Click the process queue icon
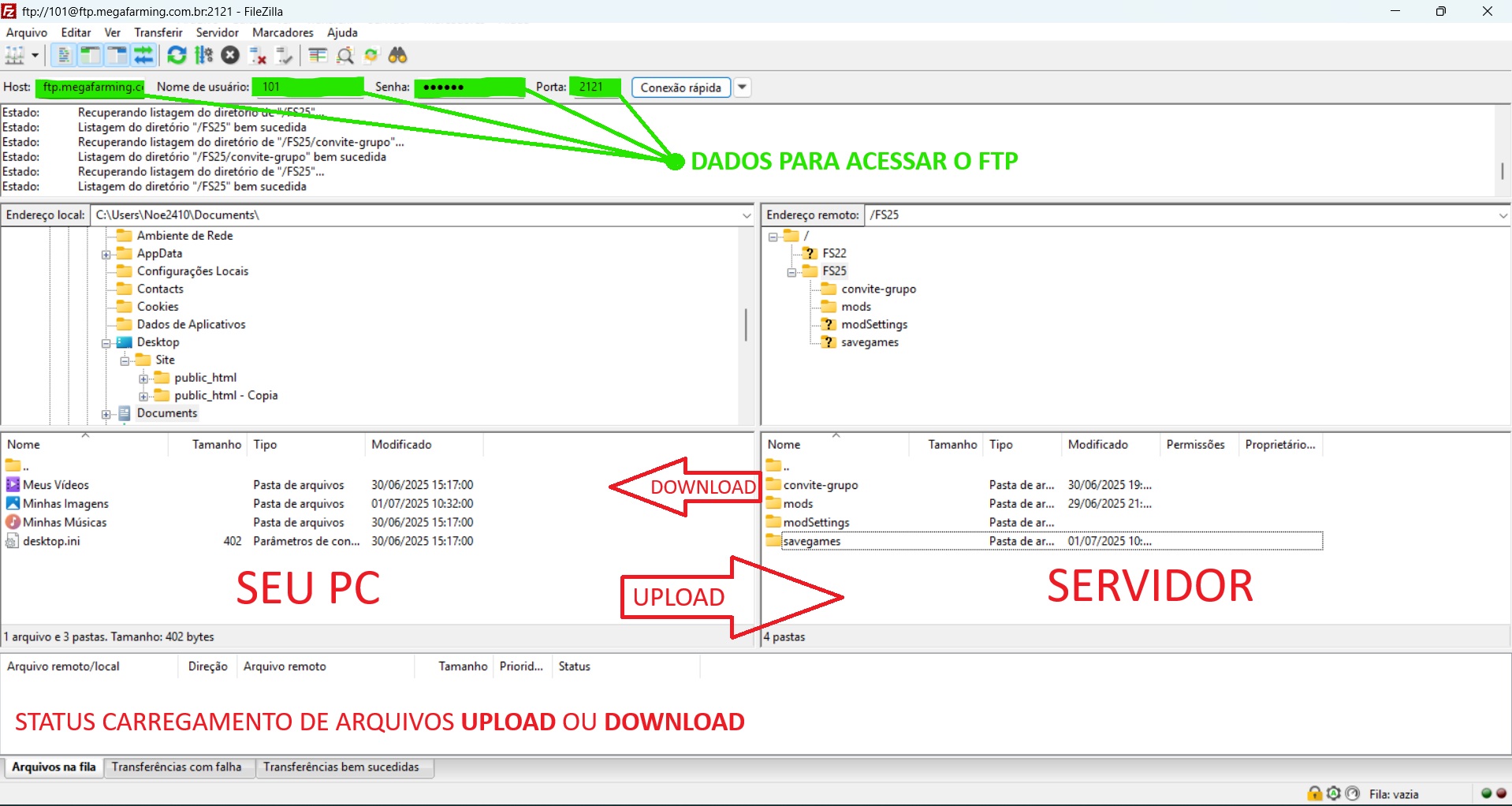 pyautogui.click(x=204, y=55)
